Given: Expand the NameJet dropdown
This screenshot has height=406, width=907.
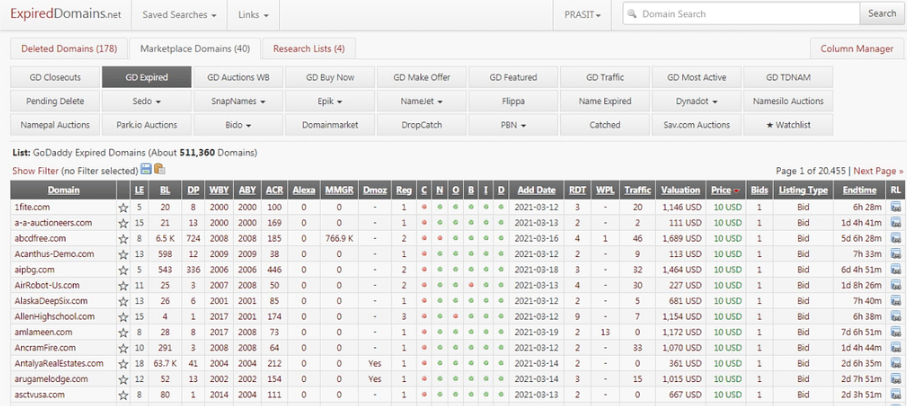Looking at the screenshot, I should click(x=422, y=101).
